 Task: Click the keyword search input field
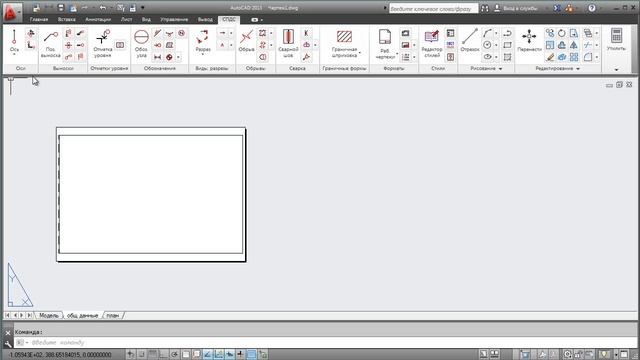pyautogui.click(x=433, y=8)
